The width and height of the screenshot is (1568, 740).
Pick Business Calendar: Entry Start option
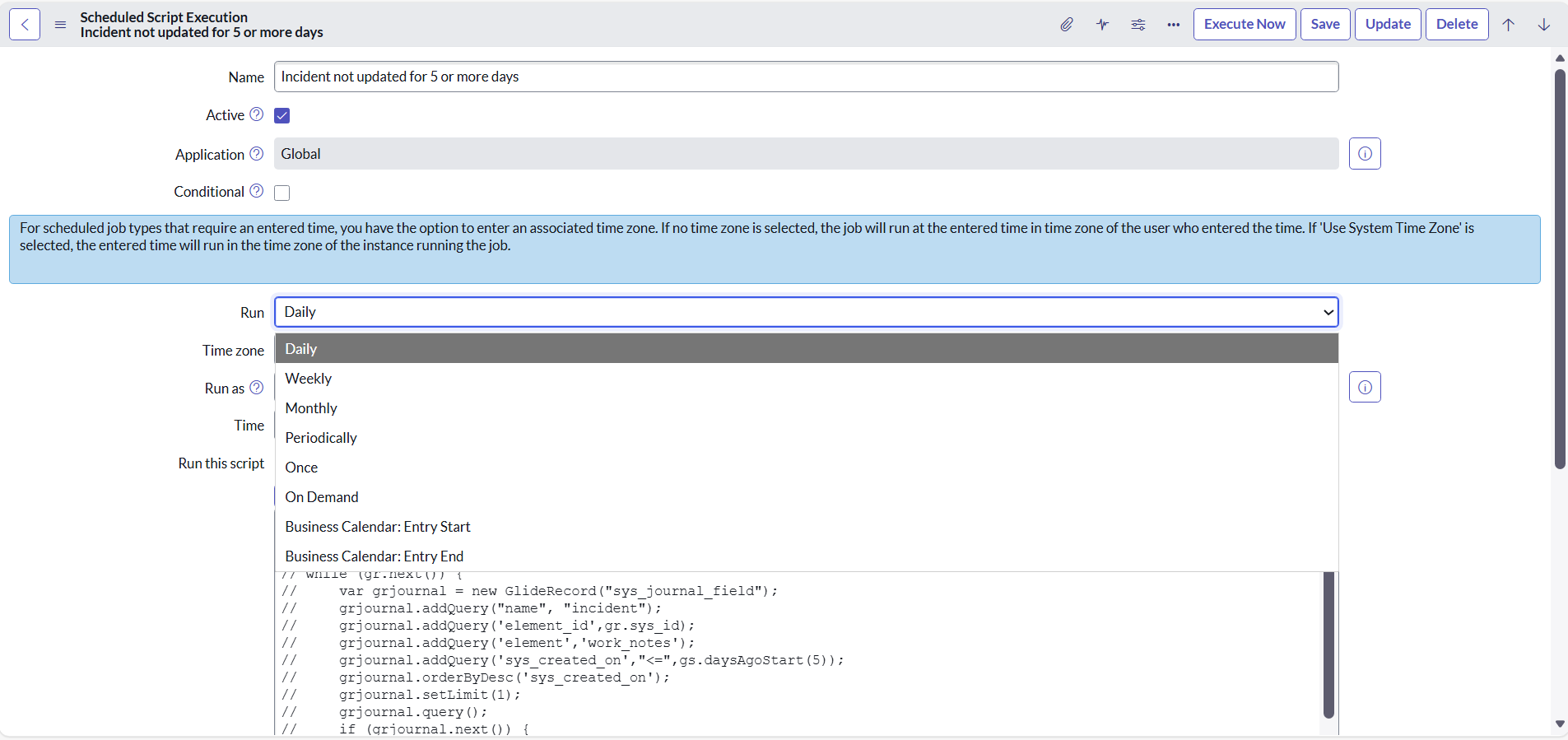click(378, 527)
